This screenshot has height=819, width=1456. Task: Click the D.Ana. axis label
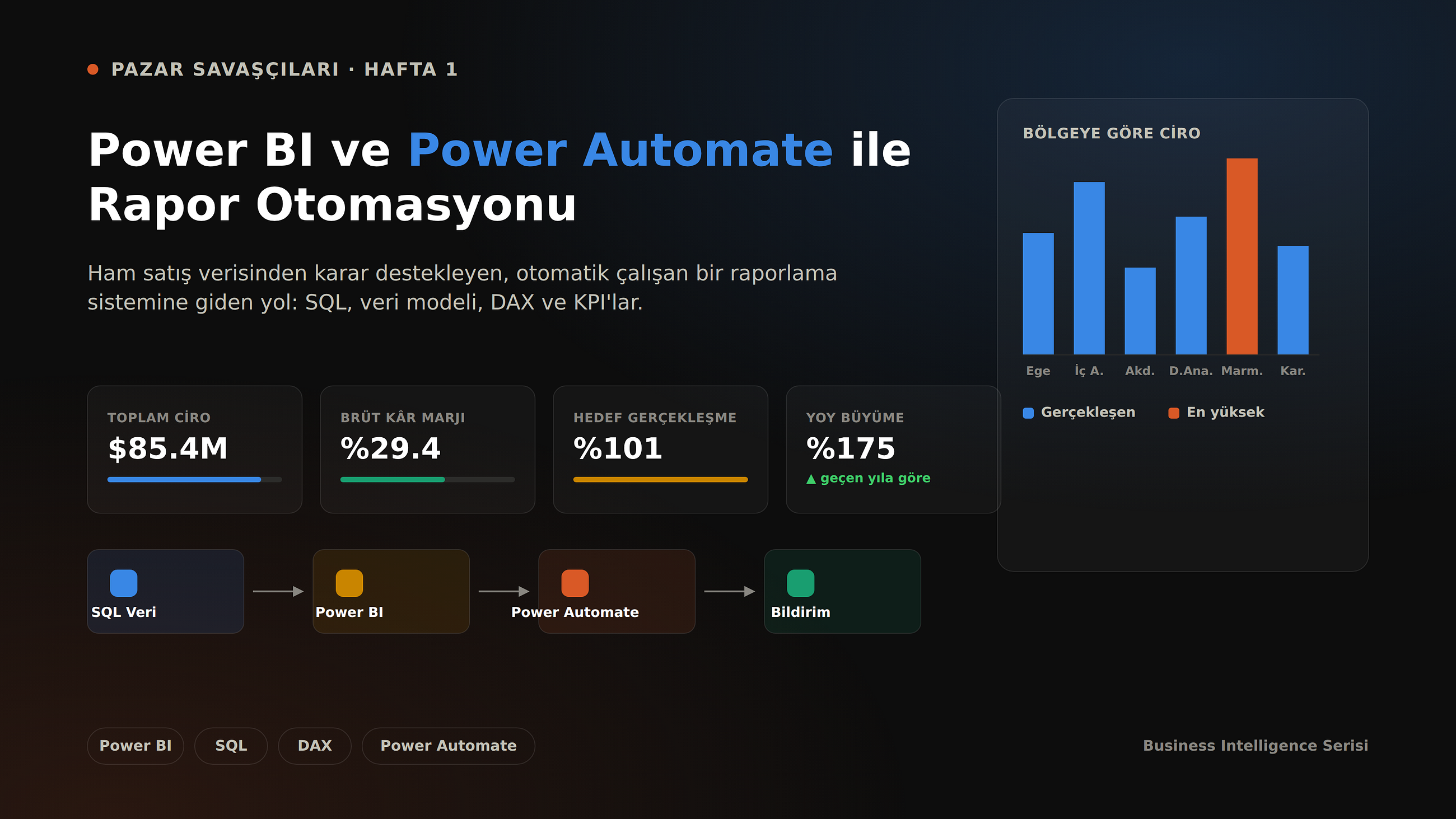pos(1191,371)
